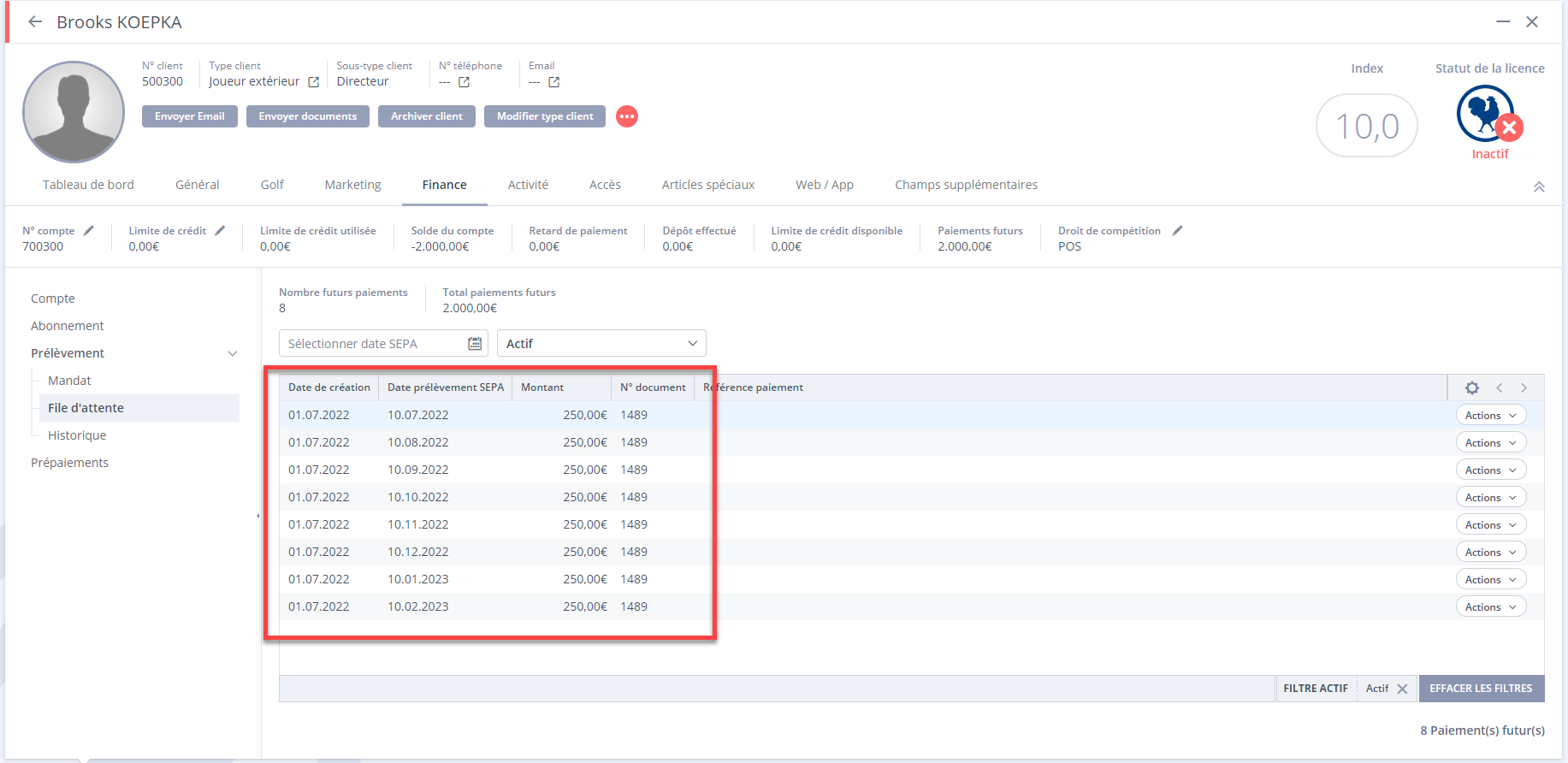Go to next table columns arrow
This screenshot has width=1568, height=763.
tap(1524, 387)
